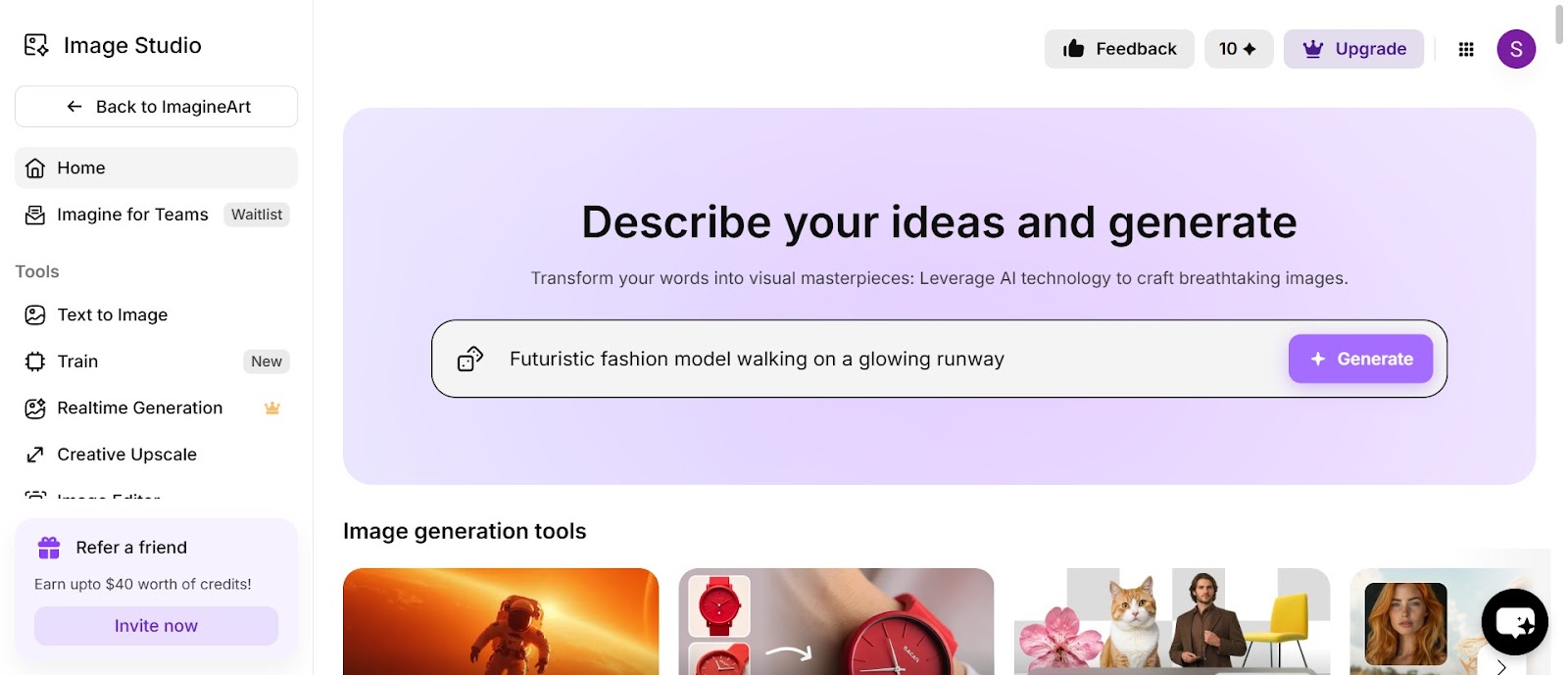Click the Realtime Generation icon
Screen dimensions: 1568x675
click(35, 408)
